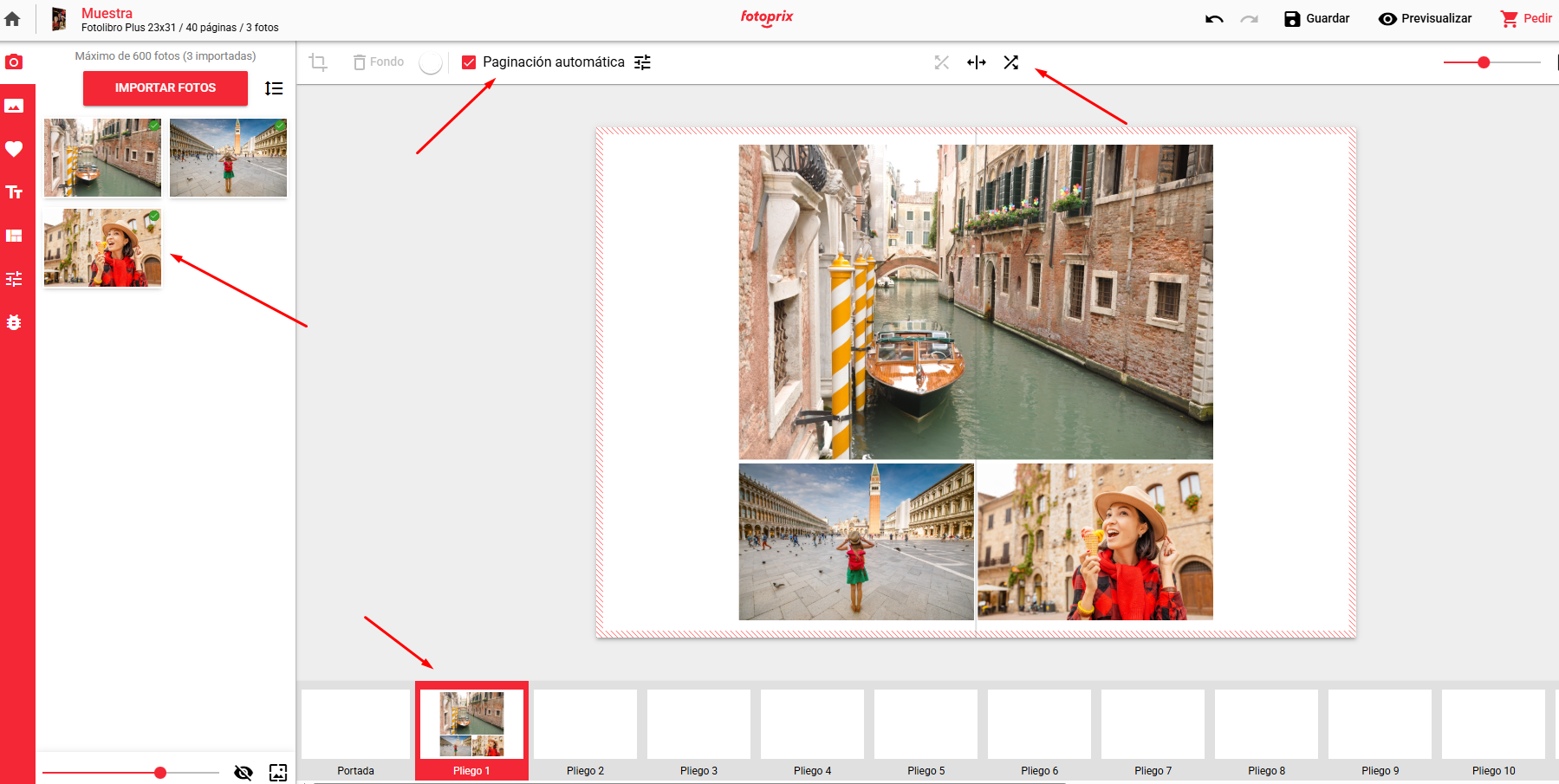The image size is (1559, 784).
Task: Select the Pliego 6 spread
Action: point(1040,732)
